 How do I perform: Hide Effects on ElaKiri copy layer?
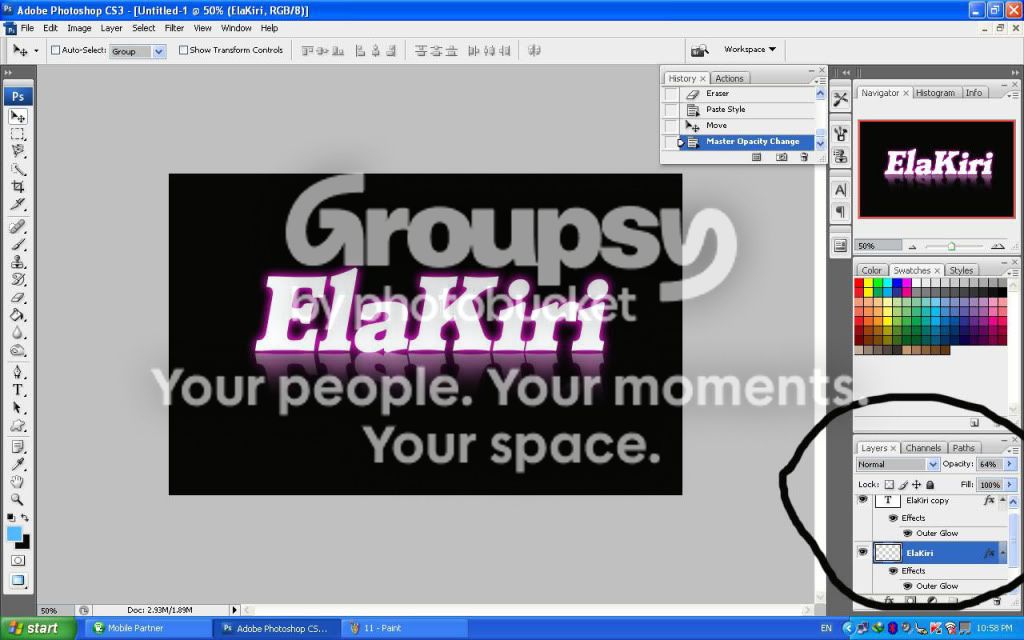[893, 518]
